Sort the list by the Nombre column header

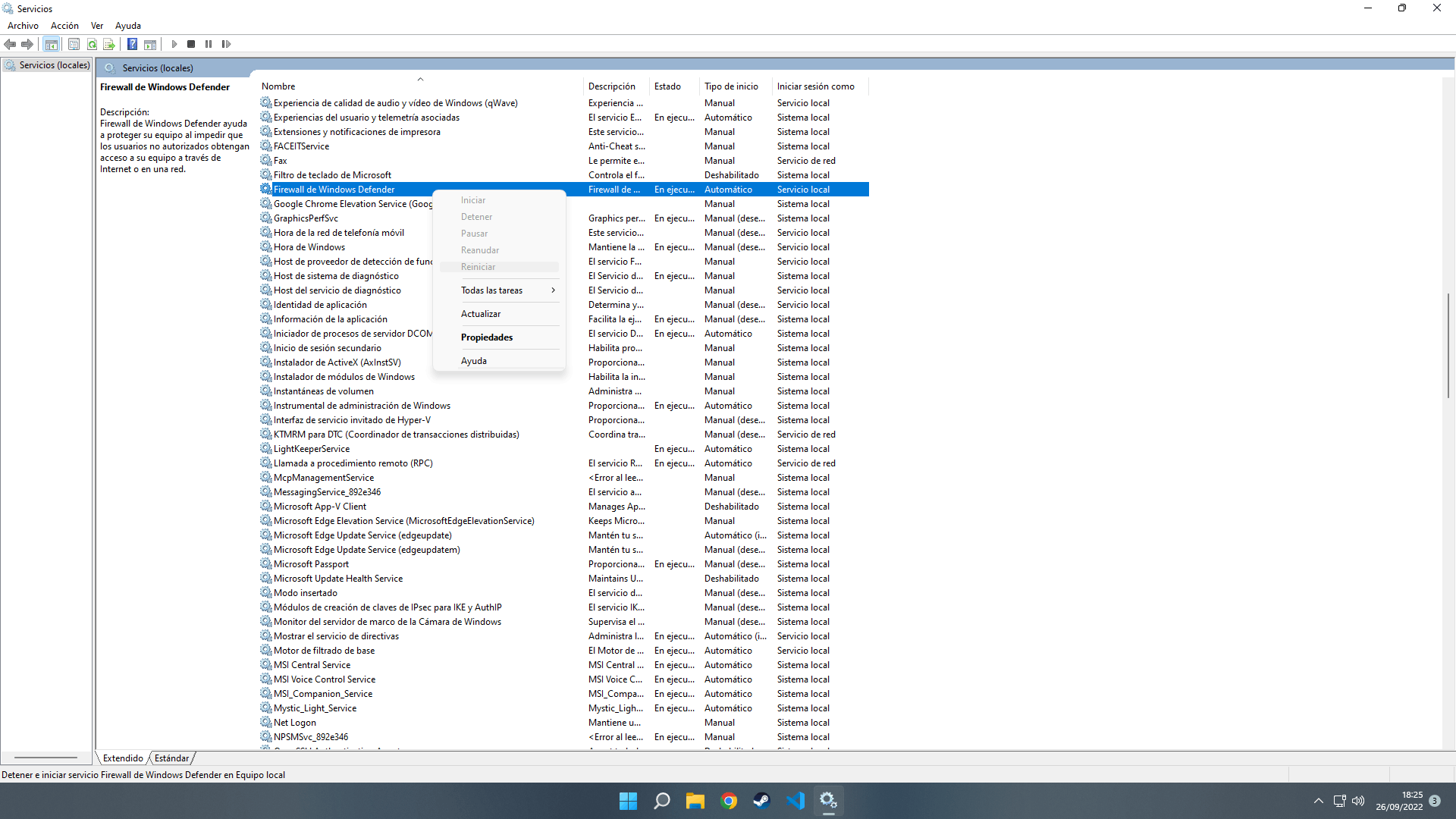point(278,86)
